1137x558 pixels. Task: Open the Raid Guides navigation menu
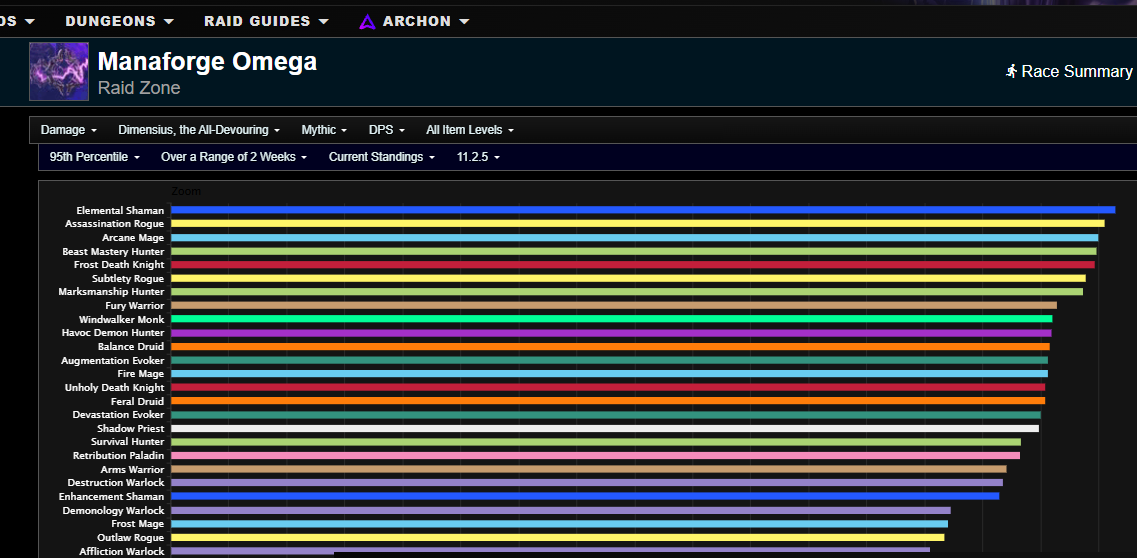[266, 21]
